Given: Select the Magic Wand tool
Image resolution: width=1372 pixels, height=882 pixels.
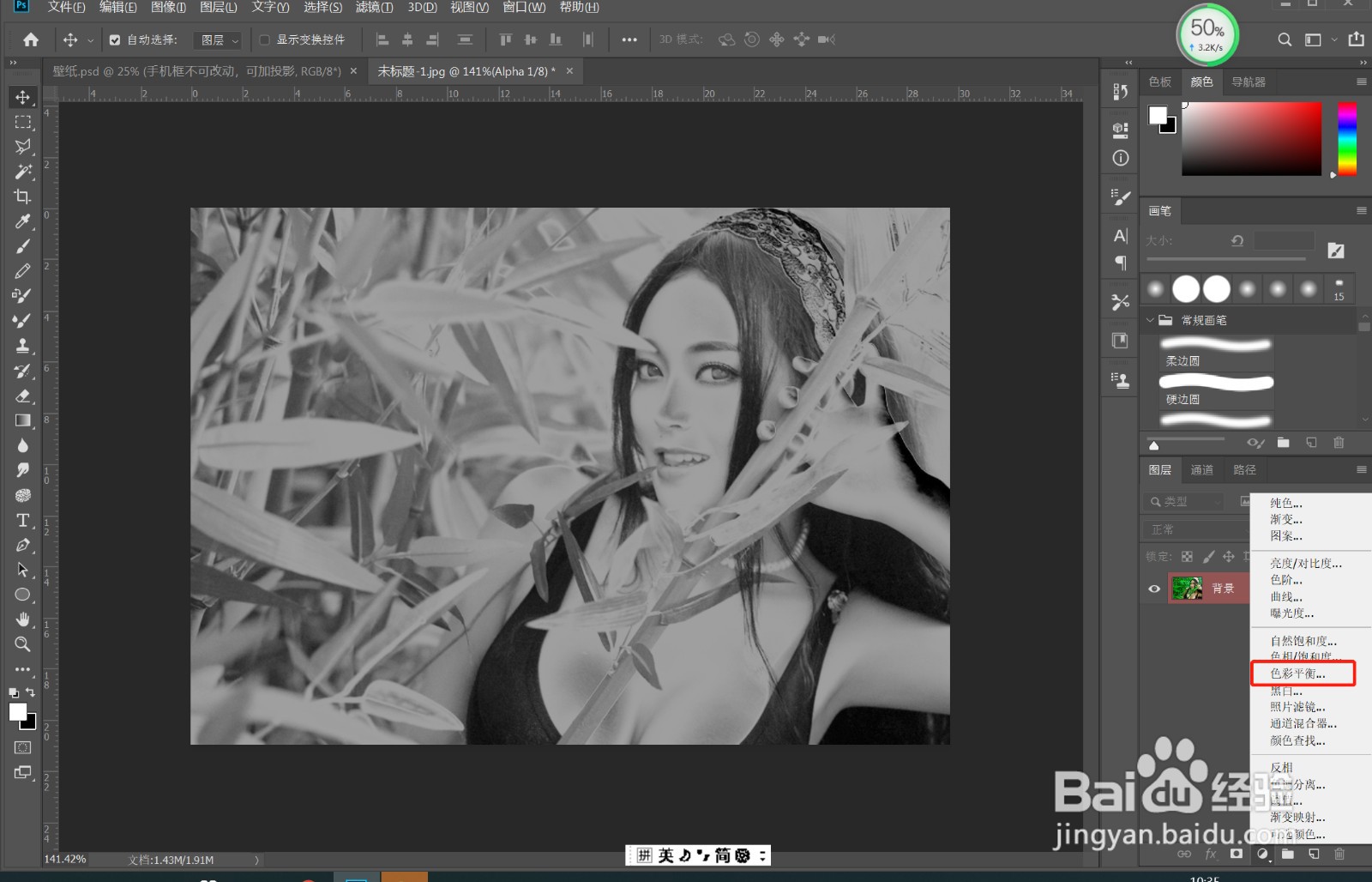Looking at the screenshot, I should point(23,172).
